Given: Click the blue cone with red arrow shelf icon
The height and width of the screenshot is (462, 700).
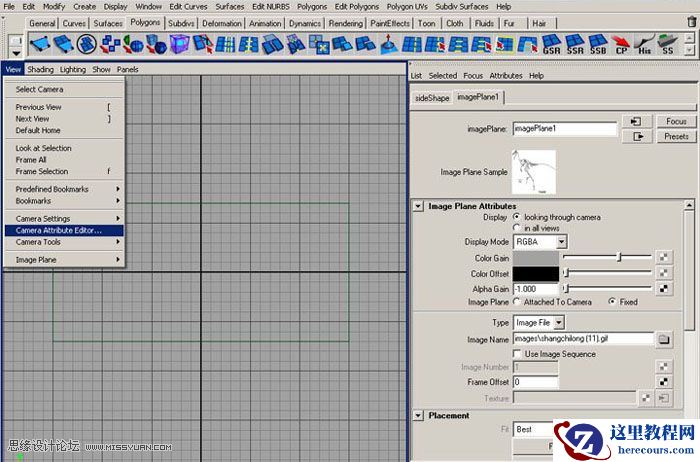Looking at the screenshot, I should pyautogui.click(x=388, y=44).
